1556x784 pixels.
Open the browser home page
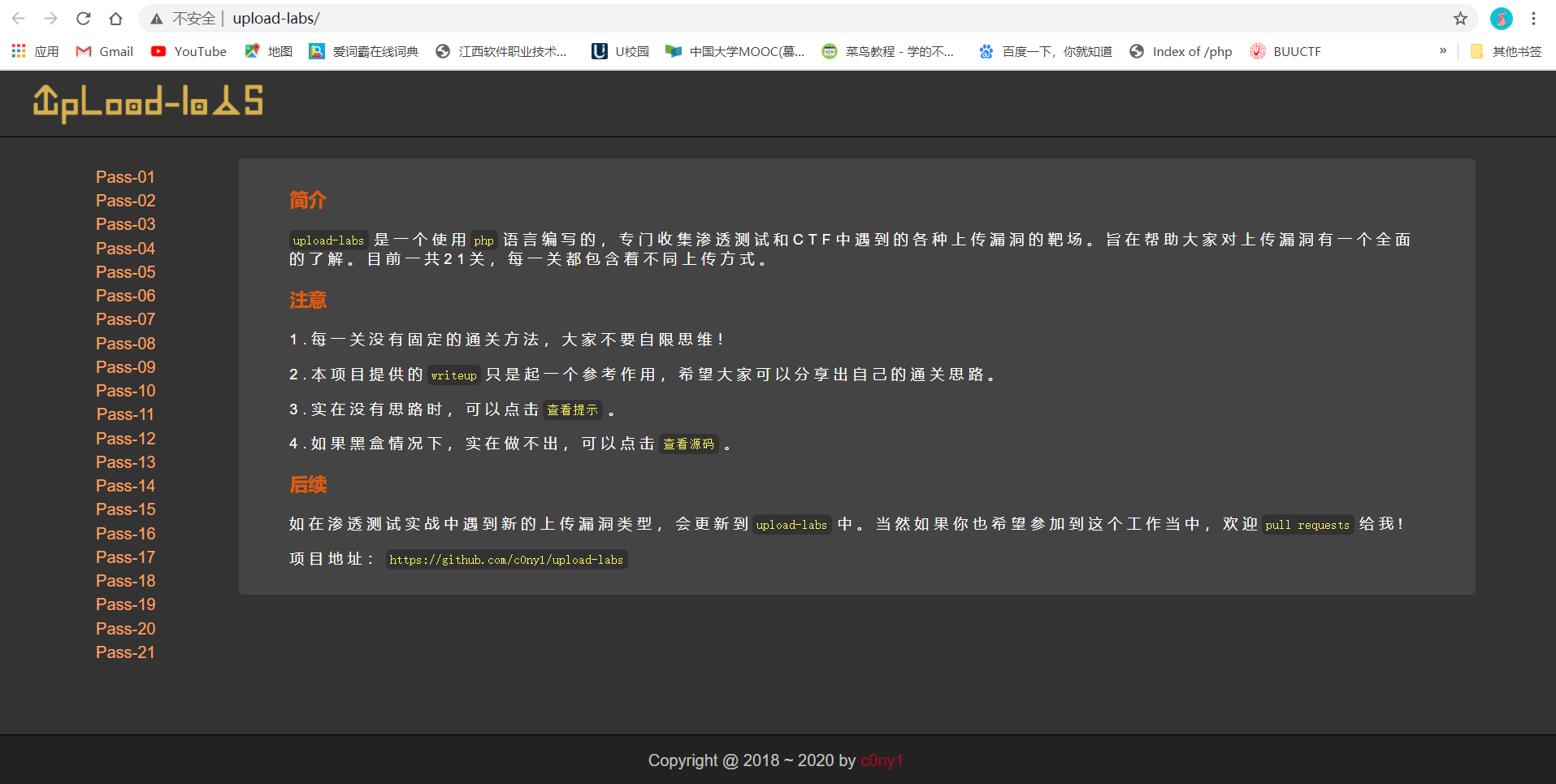pos(115,18)
